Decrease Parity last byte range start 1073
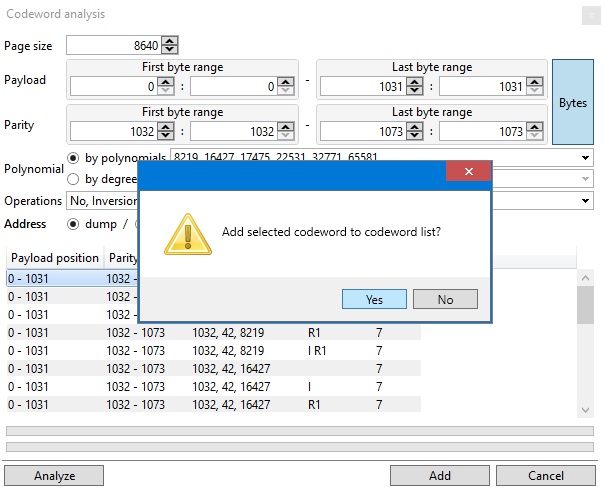Screen dimensions: 605x490 [x=415, y=135]
